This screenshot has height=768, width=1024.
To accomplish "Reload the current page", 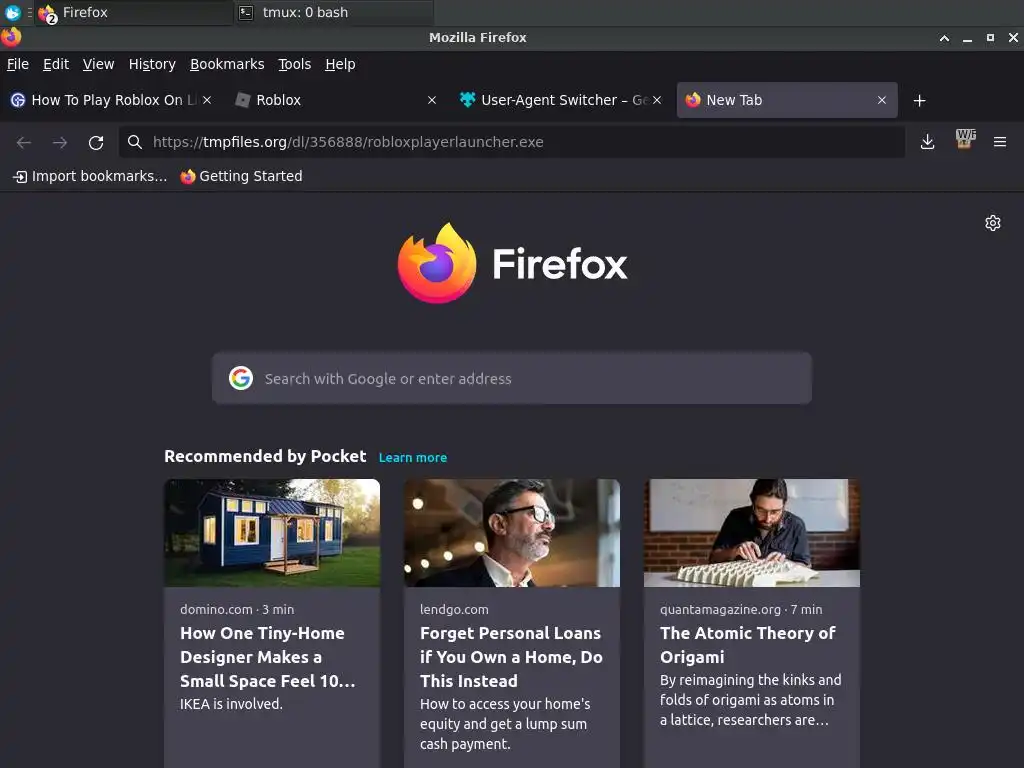I will (96, 142).
